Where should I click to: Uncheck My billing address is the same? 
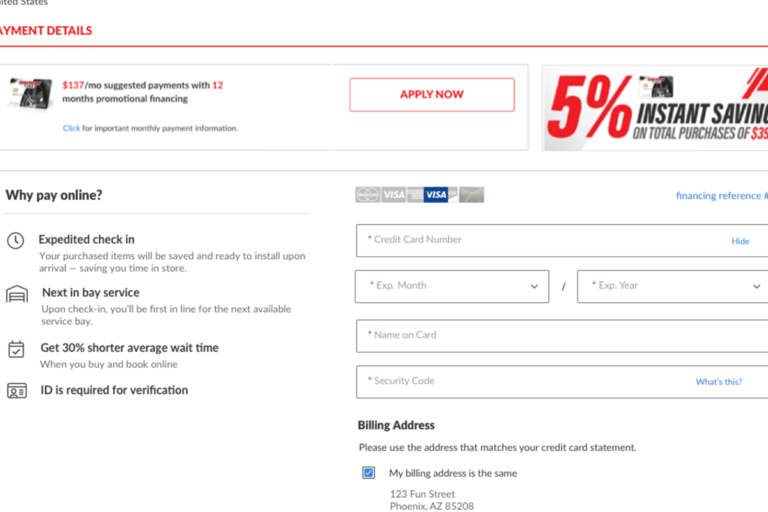[x=368, y=473]
